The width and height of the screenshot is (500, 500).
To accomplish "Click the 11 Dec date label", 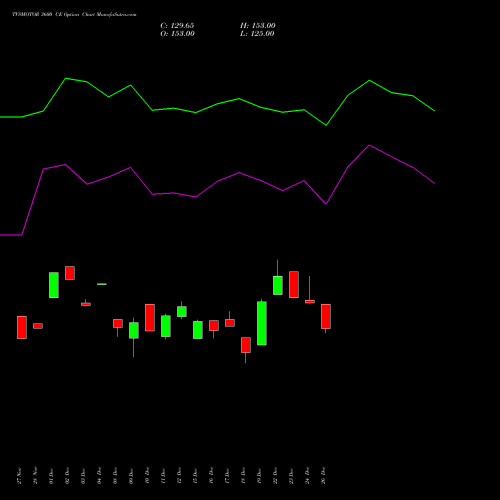I will click(163, 476).
